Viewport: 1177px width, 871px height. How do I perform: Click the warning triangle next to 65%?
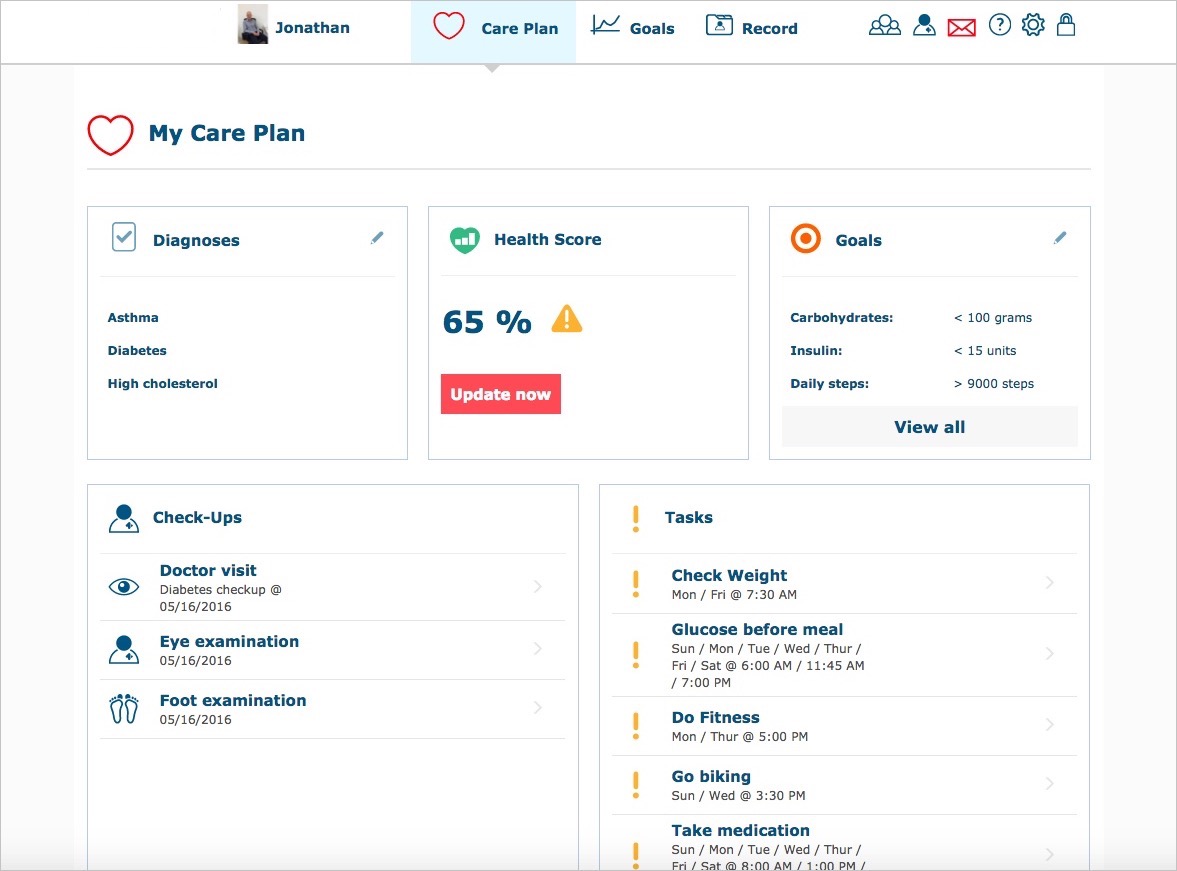pos(566,318)
